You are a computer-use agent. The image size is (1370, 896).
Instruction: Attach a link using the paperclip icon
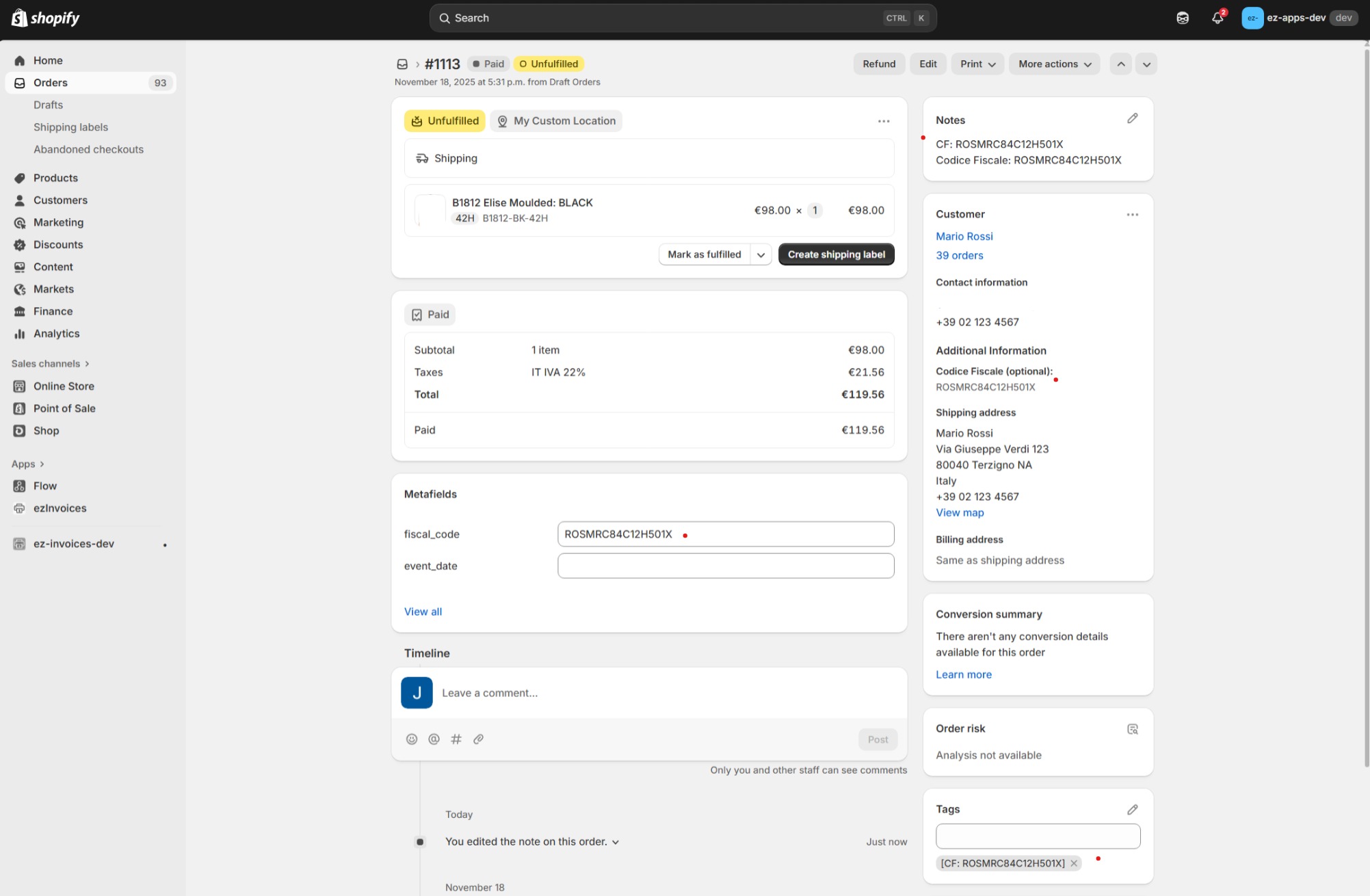click(478, 739)
